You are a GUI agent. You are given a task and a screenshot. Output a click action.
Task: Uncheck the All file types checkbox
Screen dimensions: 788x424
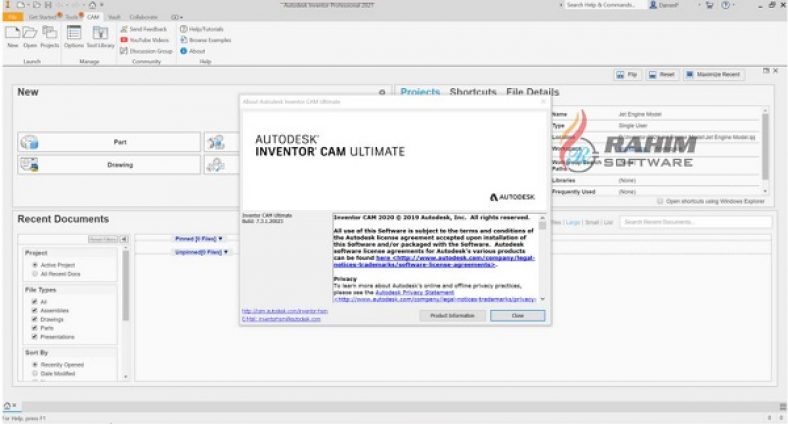35,301
